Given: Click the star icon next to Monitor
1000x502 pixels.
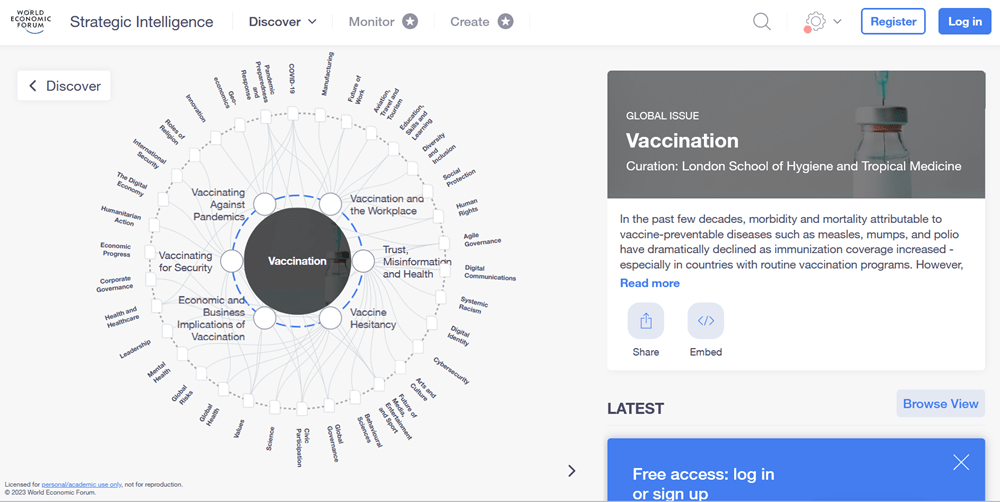Looking at the screenshot, I should [410, 22].
